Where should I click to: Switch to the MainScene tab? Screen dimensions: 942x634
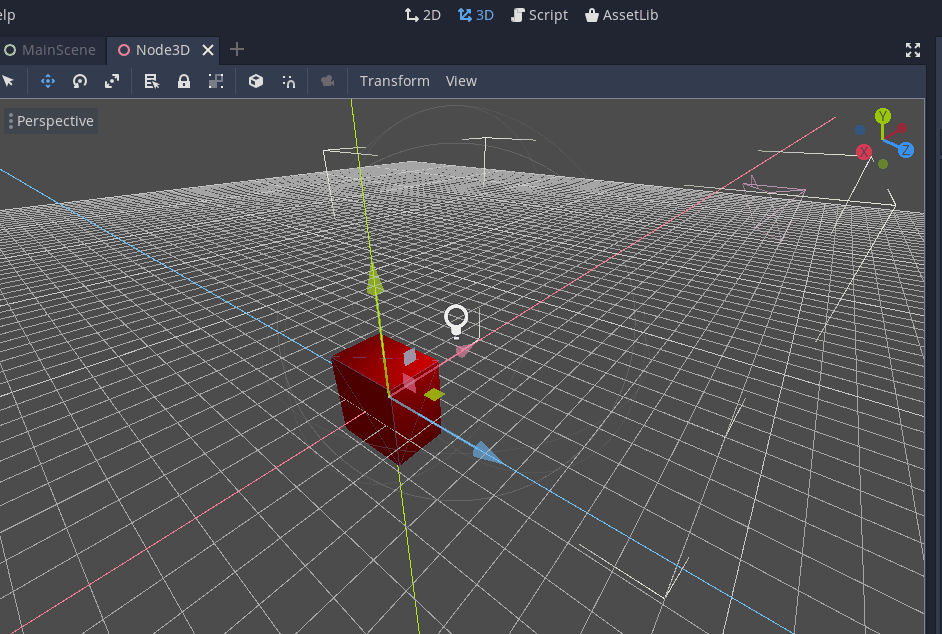pos(50,50)
